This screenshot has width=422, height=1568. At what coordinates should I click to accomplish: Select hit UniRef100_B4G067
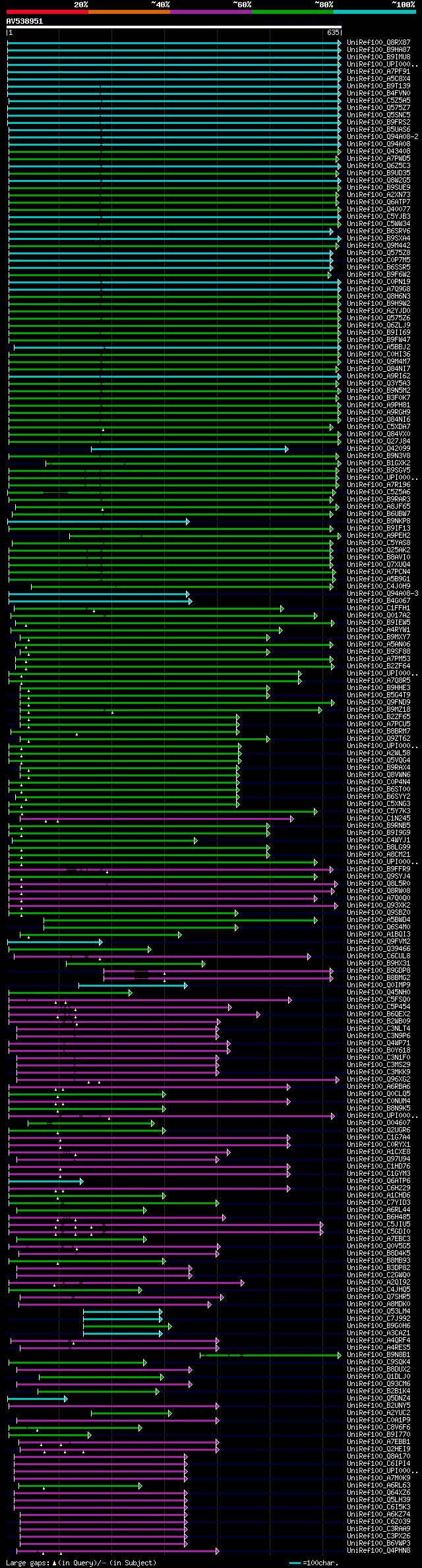(378, 601)
